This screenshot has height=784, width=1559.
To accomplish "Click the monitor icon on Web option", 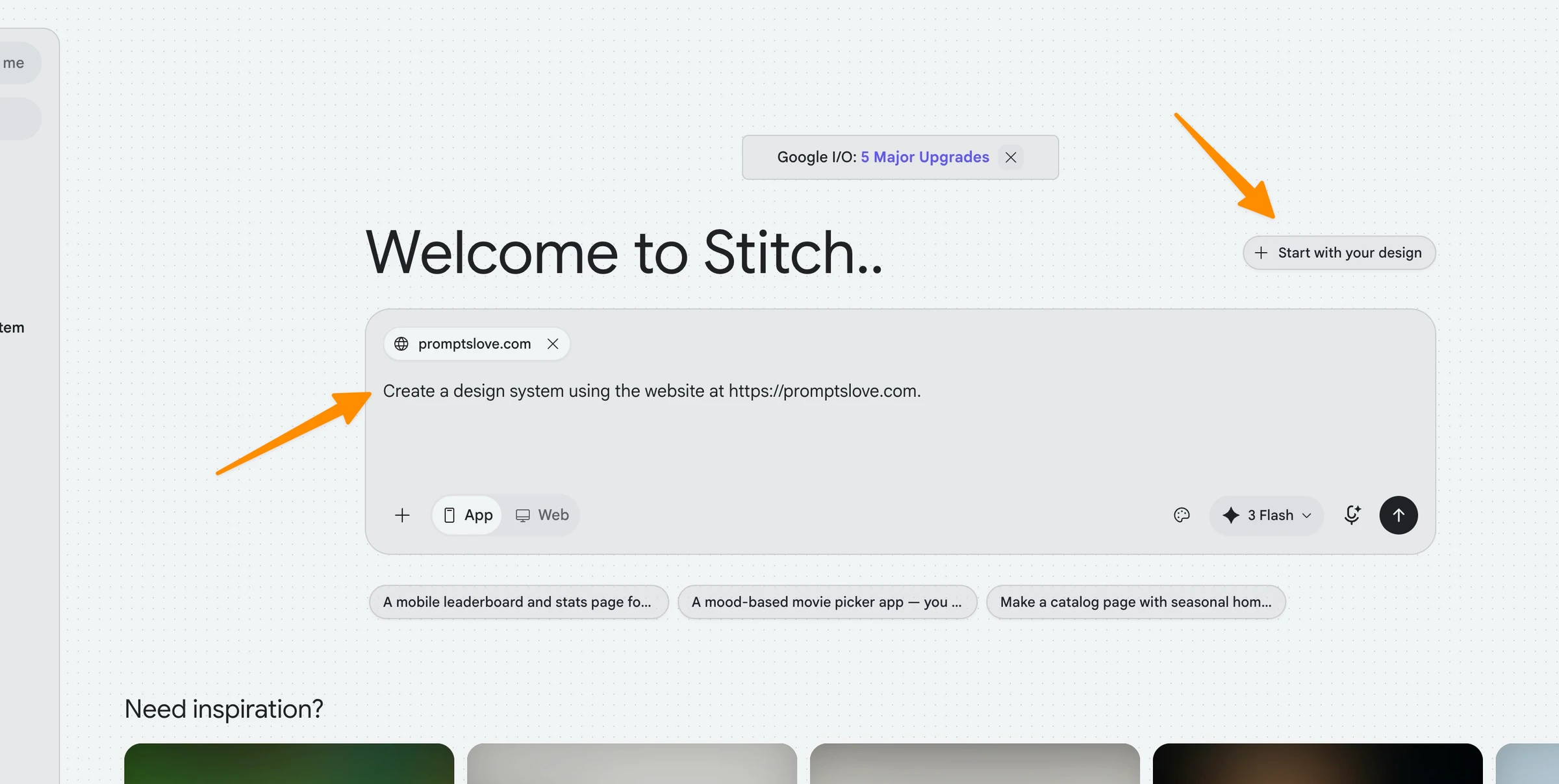I will coord(523,515).
